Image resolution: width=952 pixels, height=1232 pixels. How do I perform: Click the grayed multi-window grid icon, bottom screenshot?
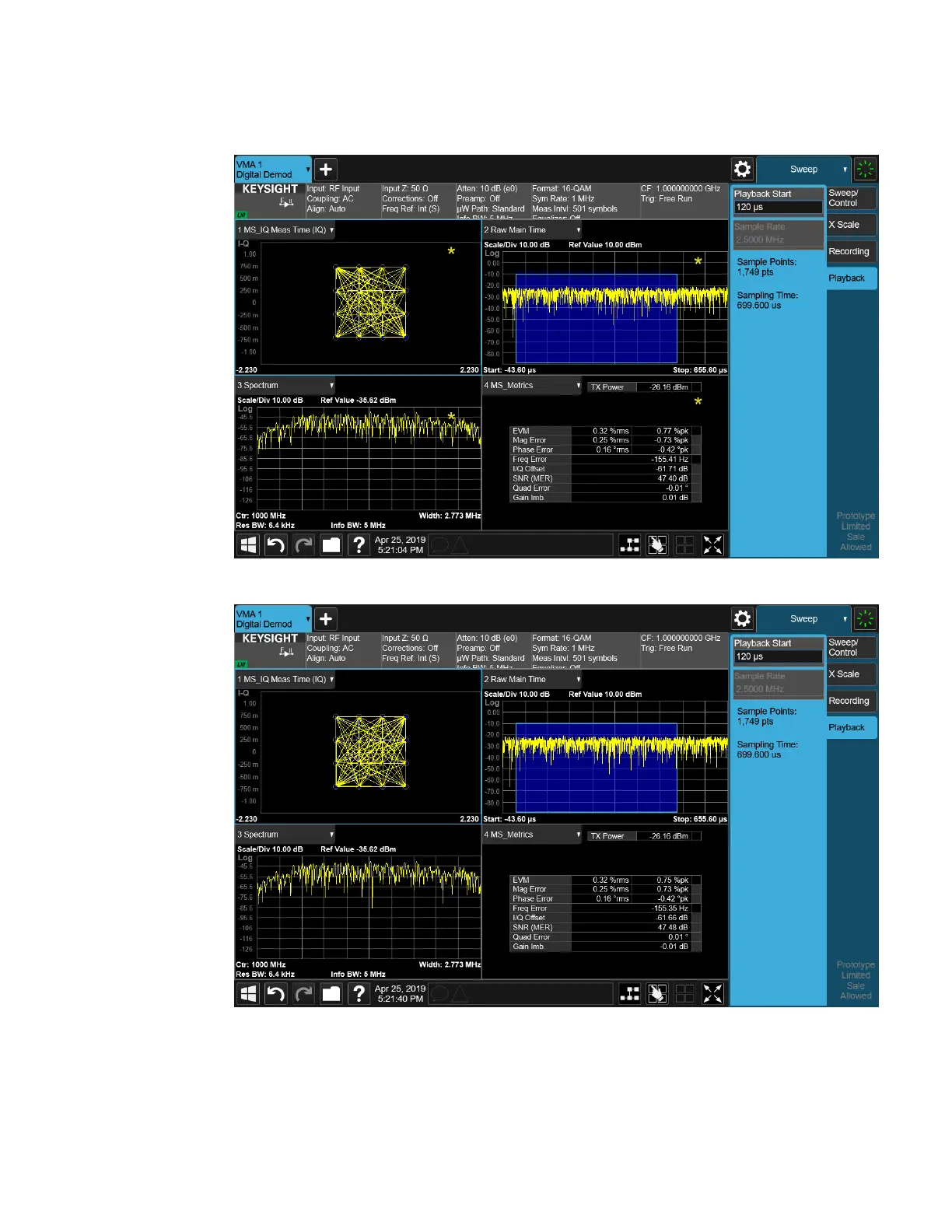point(685,993)
